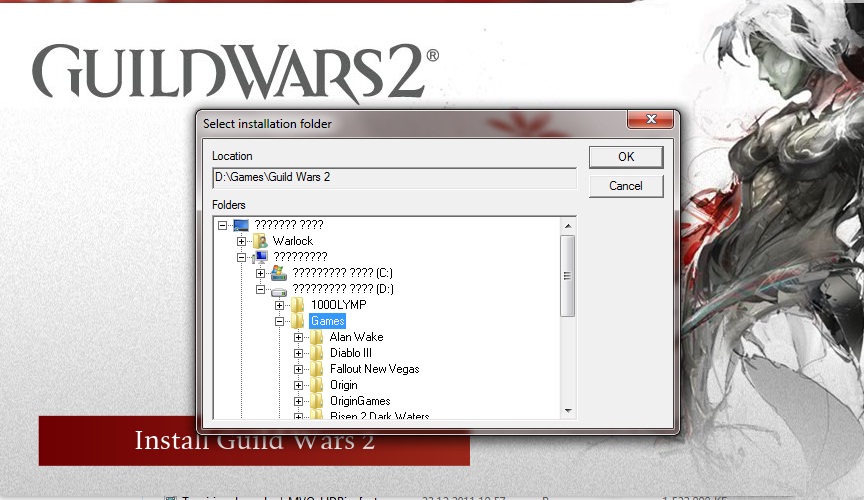Click the Warlock user folder icon

260,241
